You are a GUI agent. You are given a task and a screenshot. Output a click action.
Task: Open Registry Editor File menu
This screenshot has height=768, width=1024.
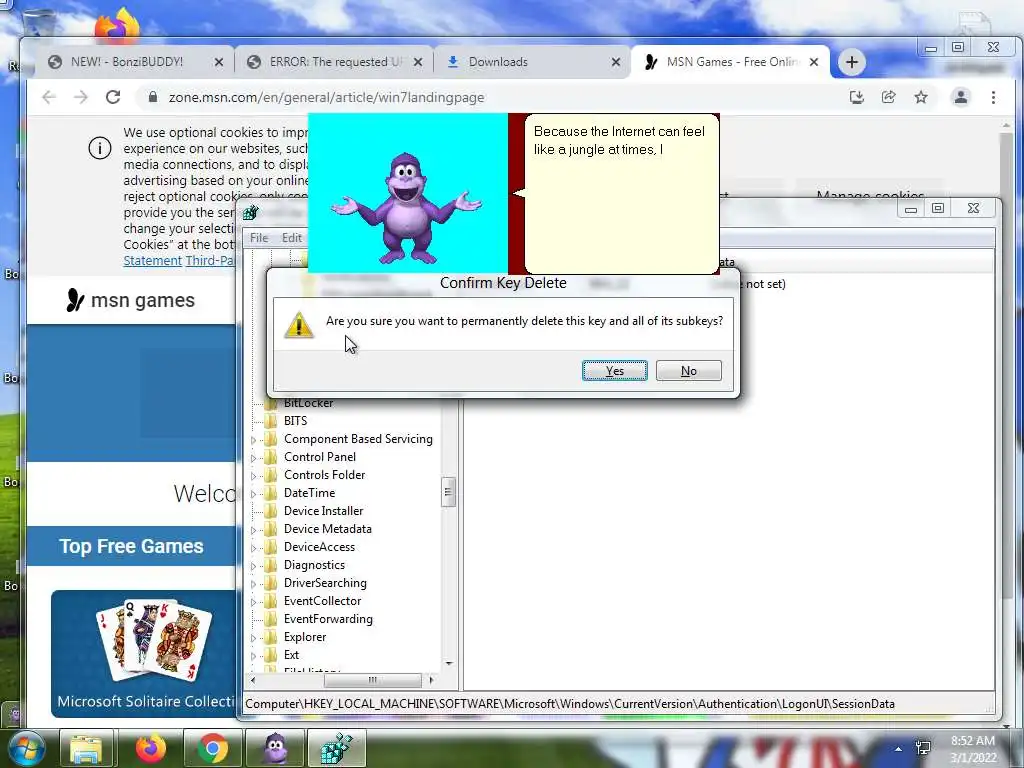pyautogui.click(x=259, y=238)
